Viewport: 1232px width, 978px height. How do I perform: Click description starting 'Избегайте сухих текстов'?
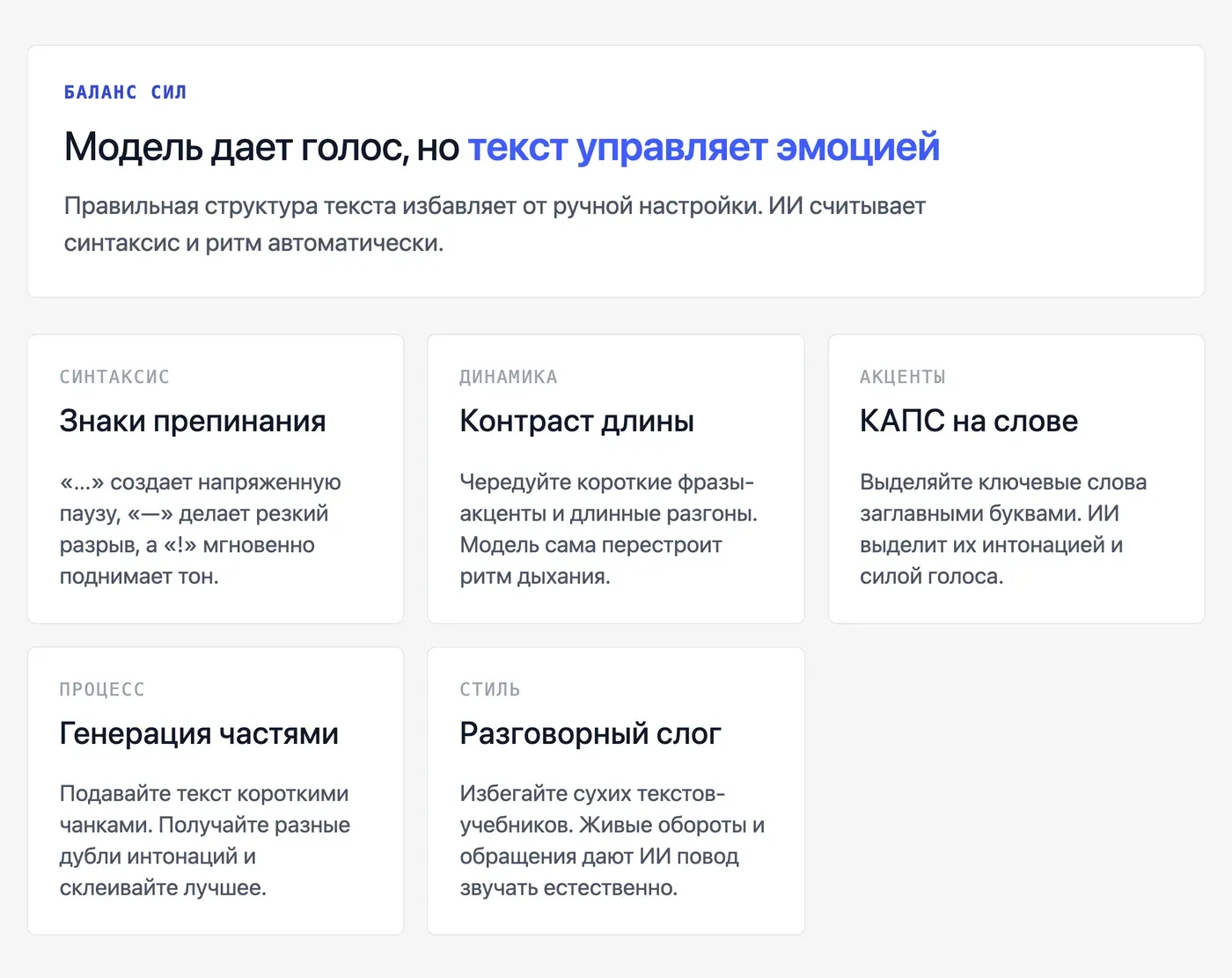click(x=612, y=841)
